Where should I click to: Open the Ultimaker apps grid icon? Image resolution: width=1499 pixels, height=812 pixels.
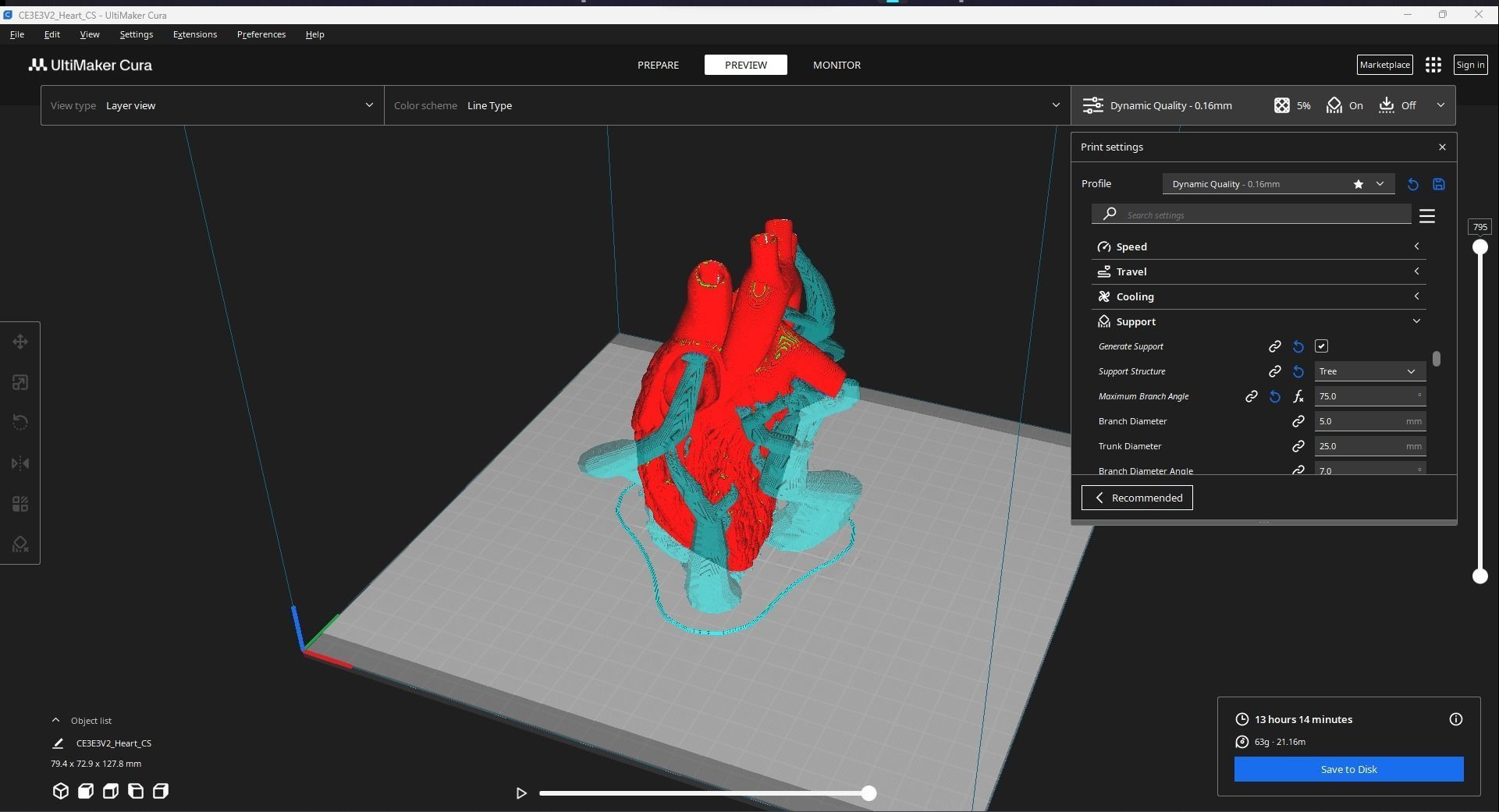tap(1433, 65)
